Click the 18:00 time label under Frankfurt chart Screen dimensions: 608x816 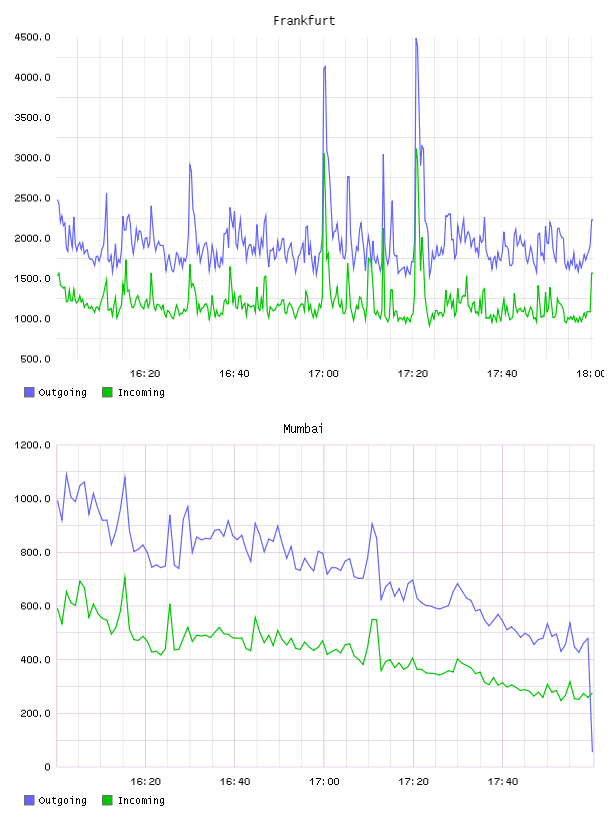[x=590, y=374]
